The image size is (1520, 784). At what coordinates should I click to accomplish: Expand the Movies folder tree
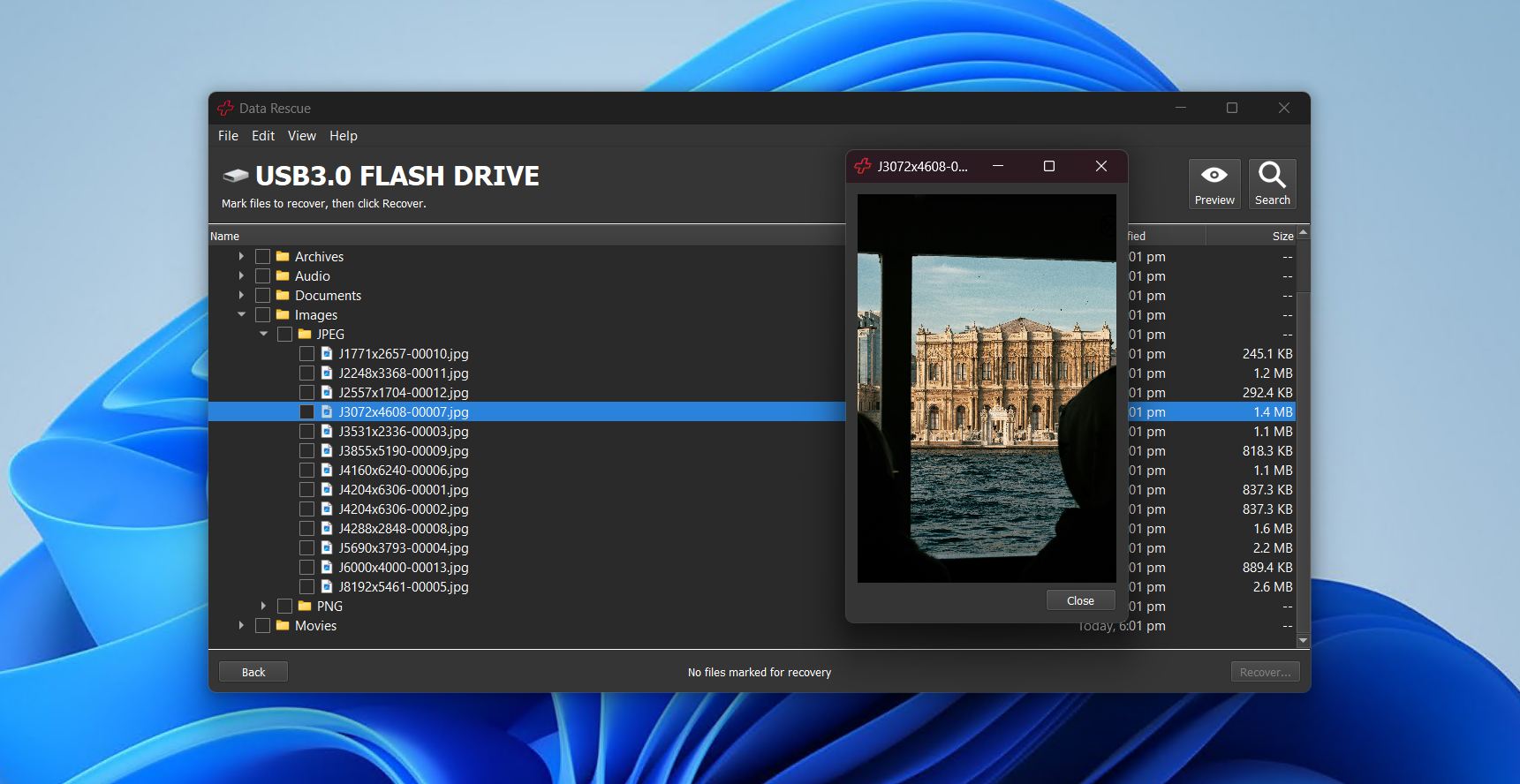[241, 625]
